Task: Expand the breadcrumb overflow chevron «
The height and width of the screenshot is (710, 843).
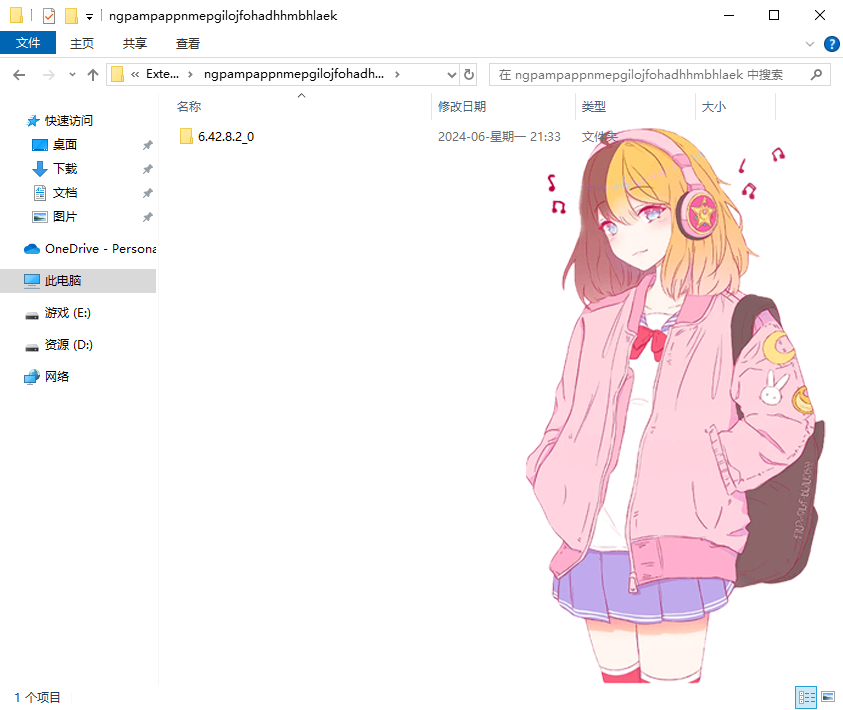Action: click(x=135, y=75)
